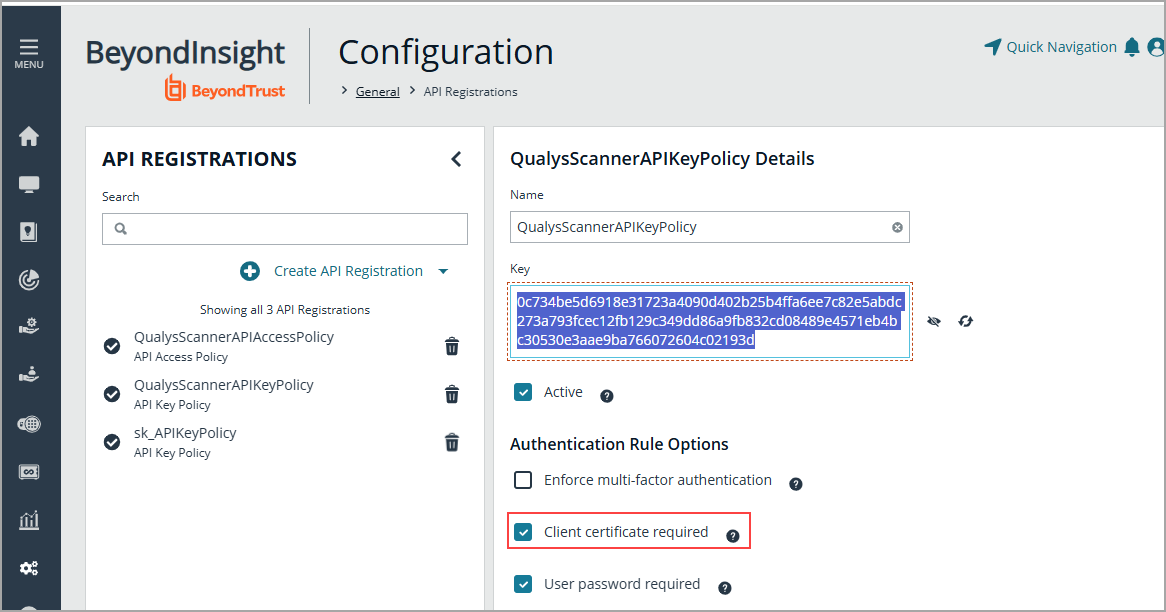Viewport: 1166px width, 612px height.
Task: Uncheck the Active checkbox
Action: click(x=523, y=392)
